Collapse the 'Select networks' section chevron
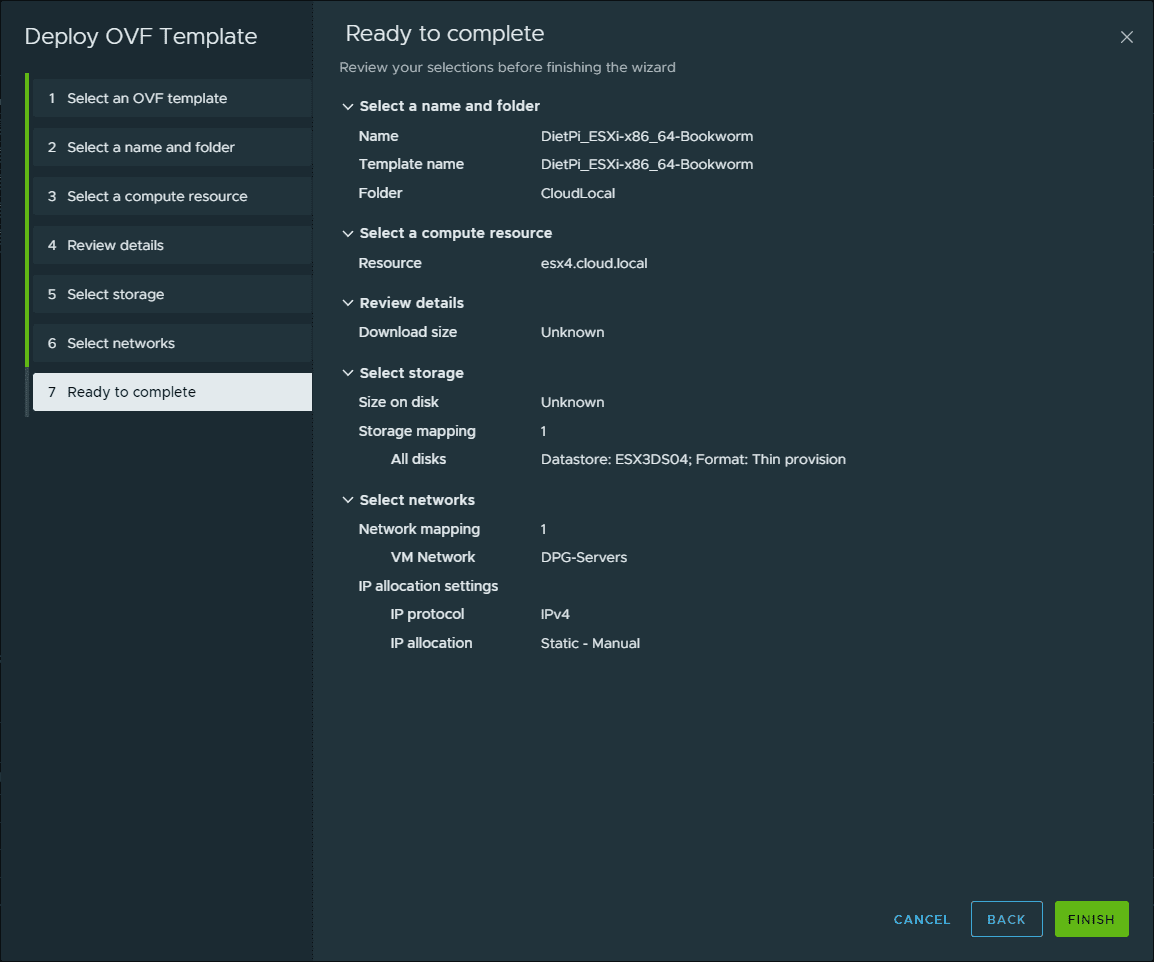 (x=348, y=500)
